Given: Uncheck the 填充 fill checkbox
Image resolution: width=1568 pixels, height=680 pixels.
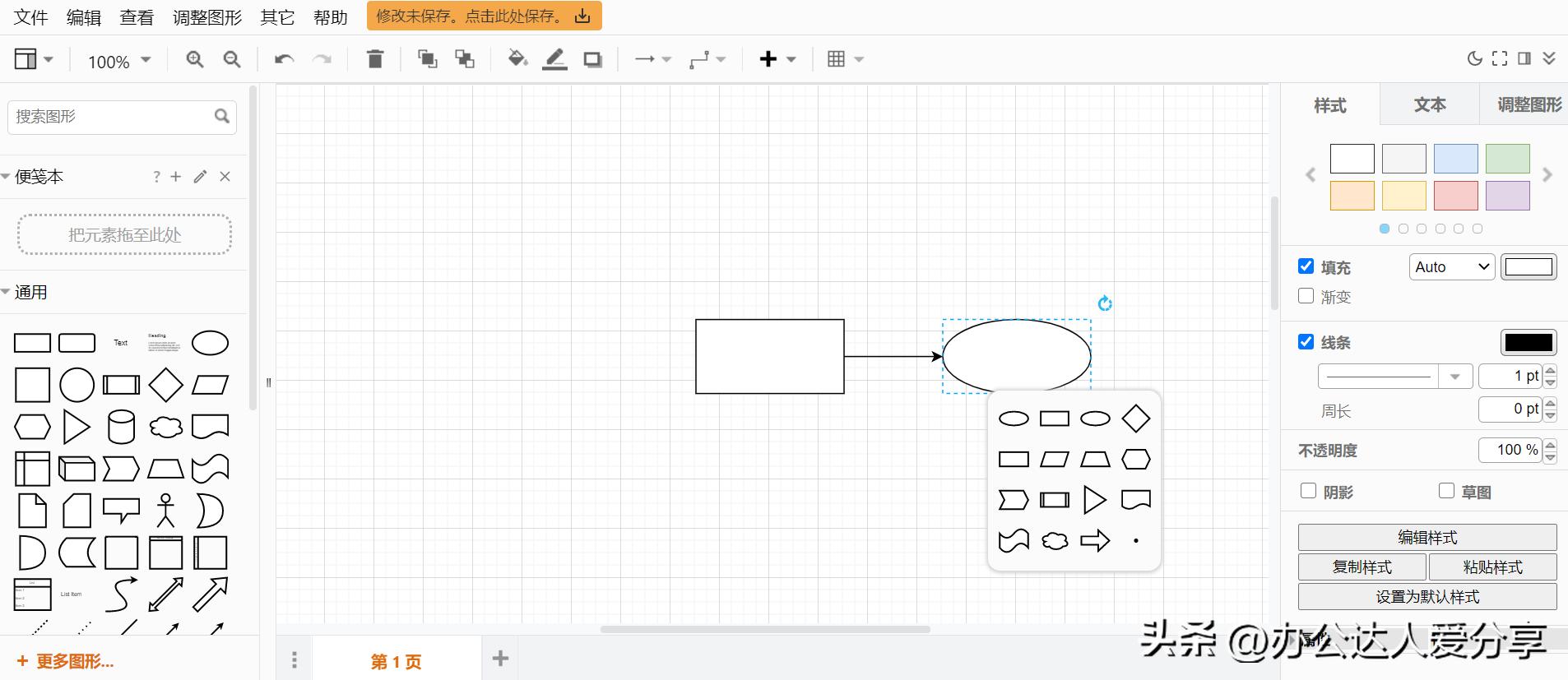Looking at the screenshot, I should pos(1306,266).
